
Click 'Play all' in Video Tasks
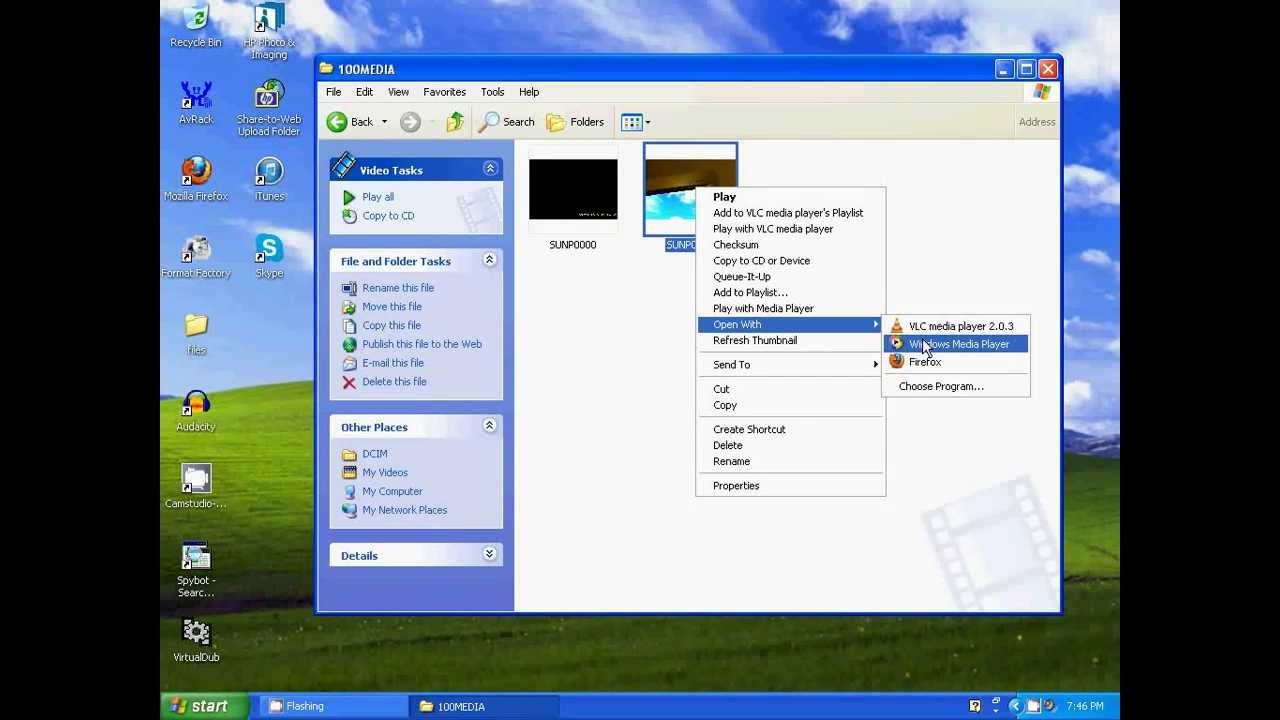coord(378,197)
